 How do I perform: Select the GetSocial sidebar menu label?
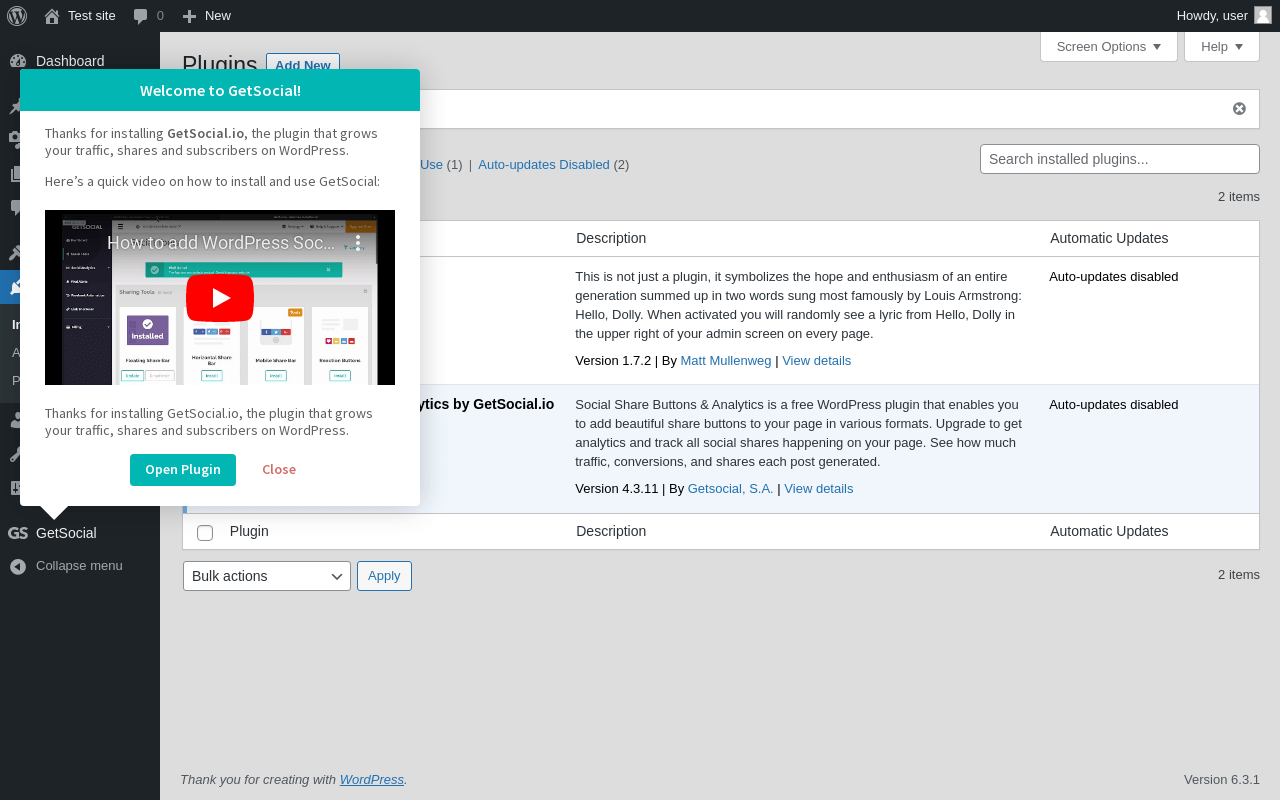pos(66,533)
